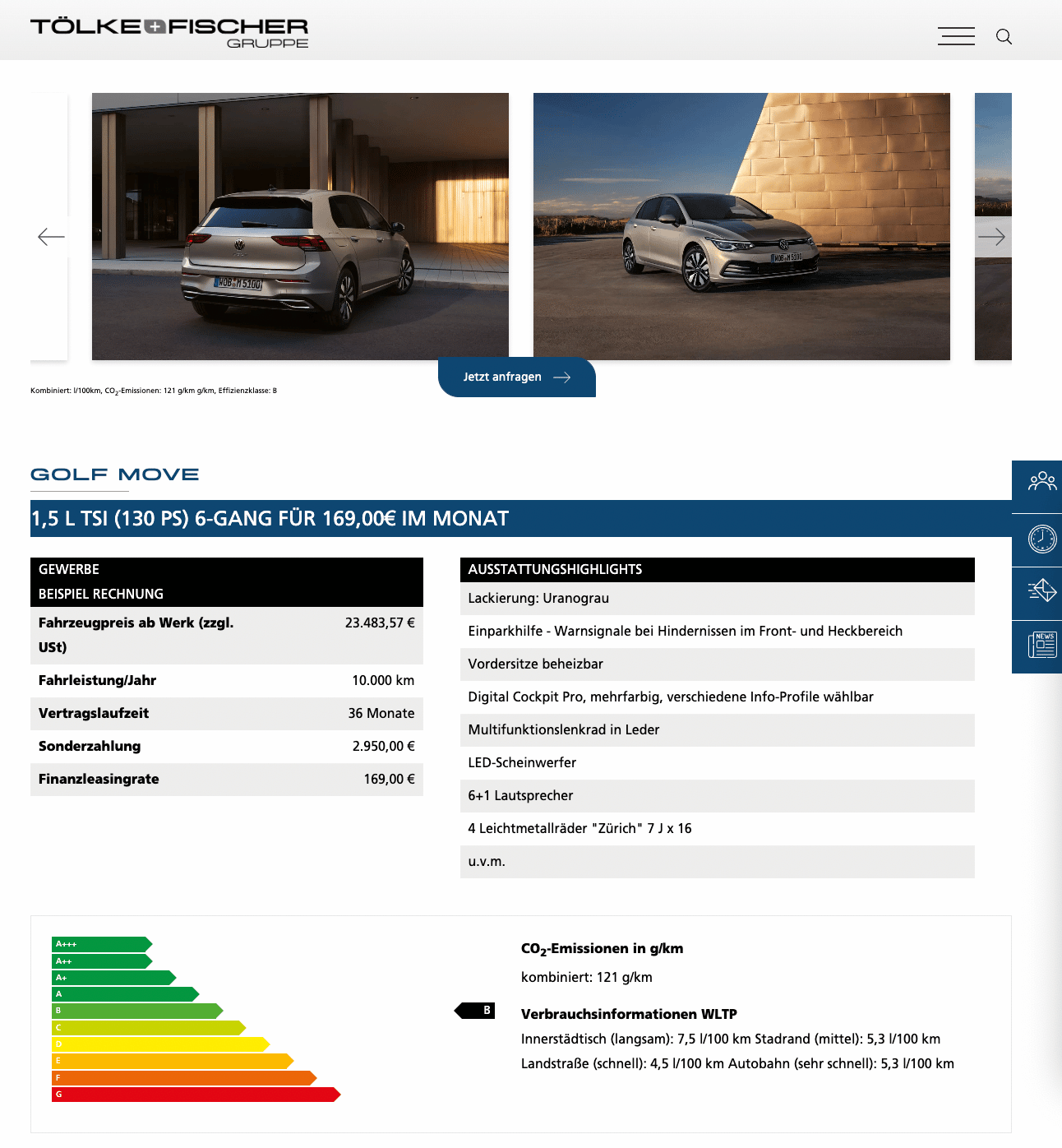Select the Leichtmetallräder Zürich row

click(x=718, y=829)
